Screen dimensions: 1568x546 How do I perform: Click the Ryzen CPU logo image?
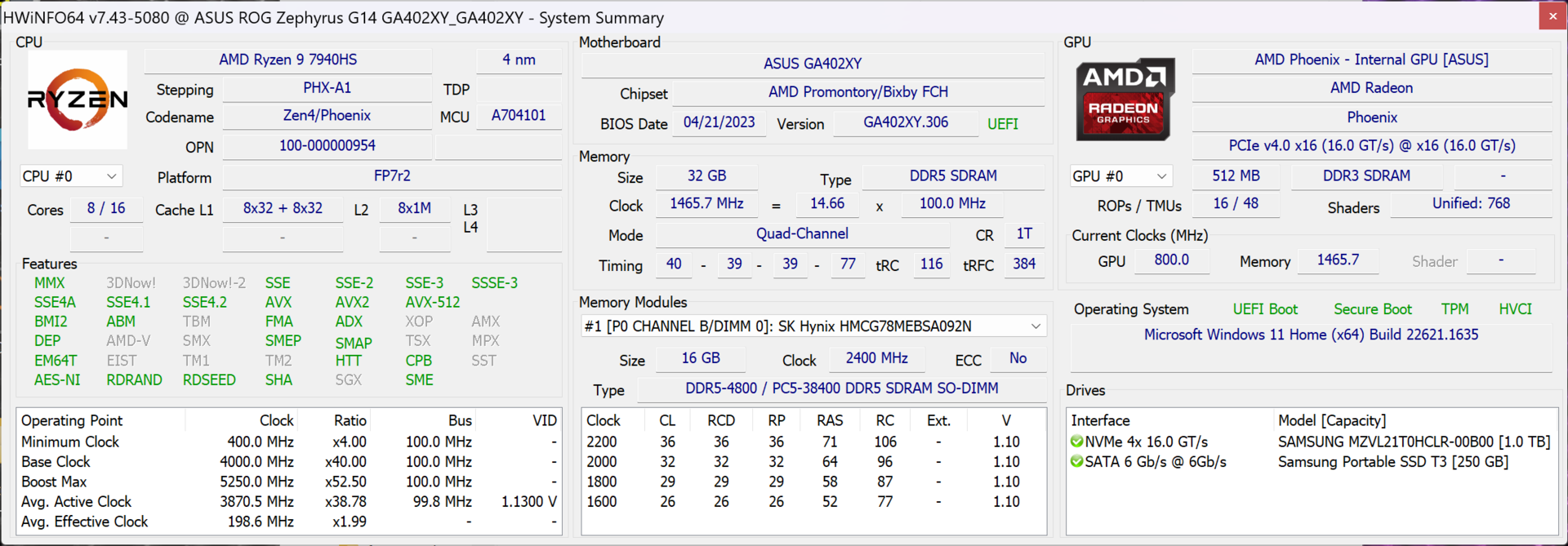(x=78, y=100)
